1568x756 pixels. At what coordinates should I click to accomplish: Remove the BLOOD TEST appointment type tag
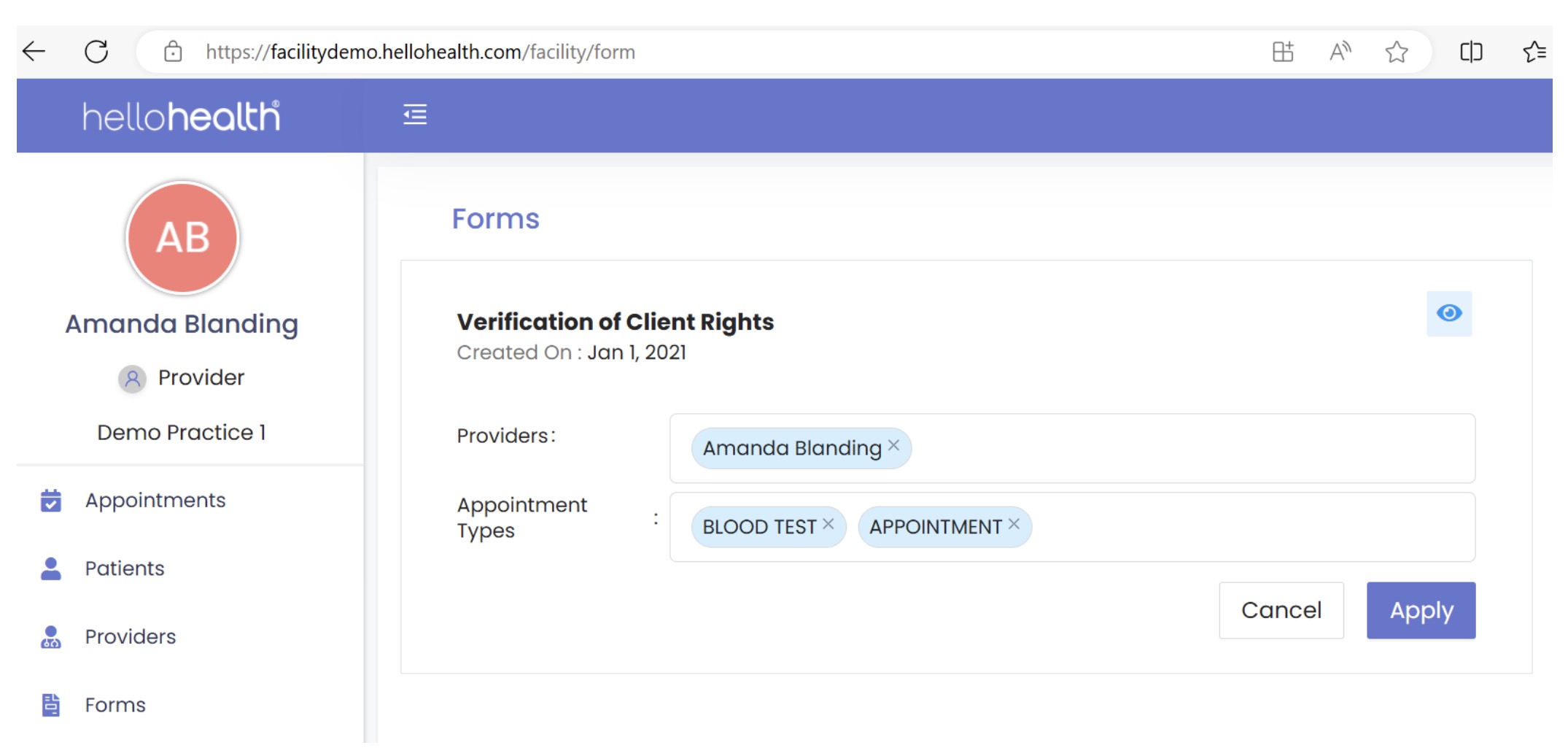pyautogui.click(x=828, y=525)
